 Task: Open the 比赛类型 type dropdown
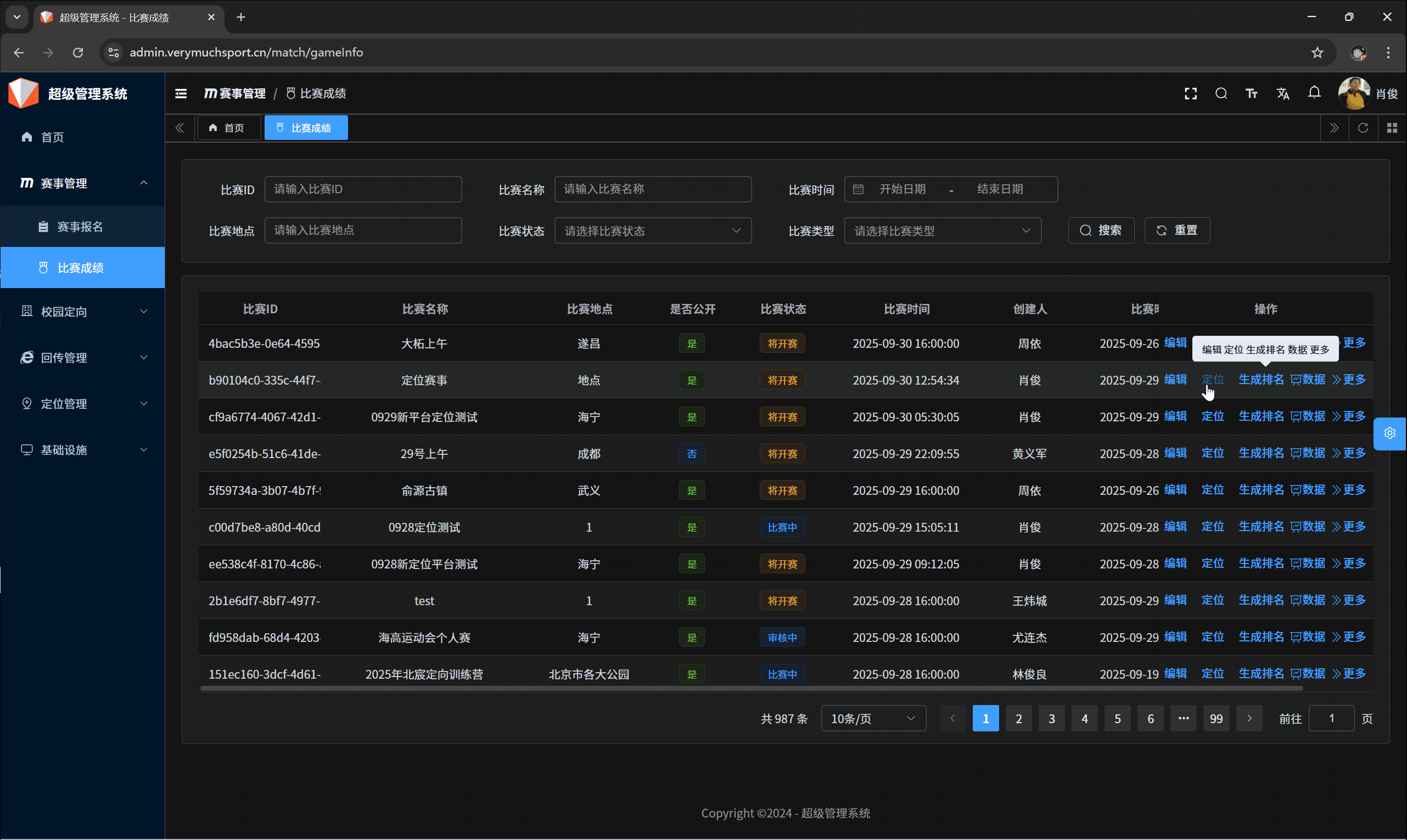[x=942, y=231]
